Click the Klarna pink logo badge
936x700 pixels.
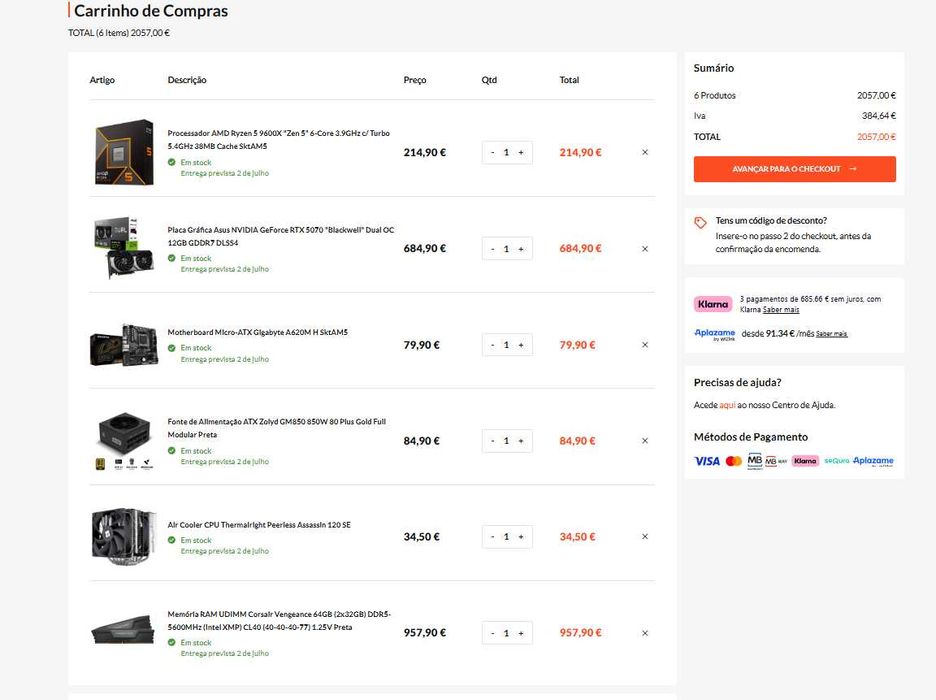point(713,304)
